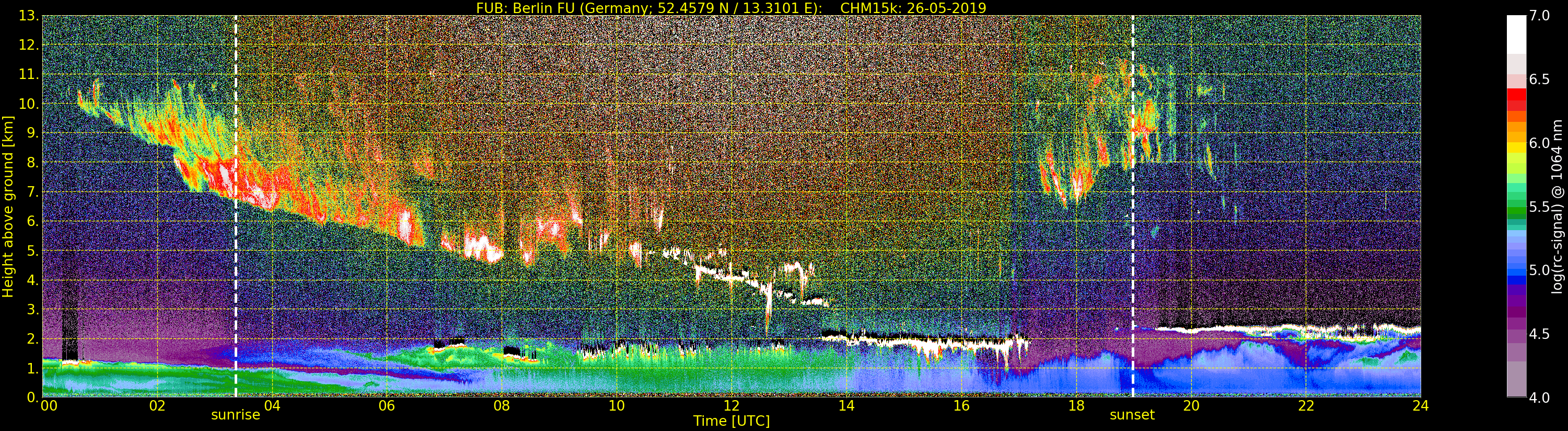Click the height tick label '1.'
Image resolution: width=1568 pixels, height=431 pixels.
(x=32, y=368)
